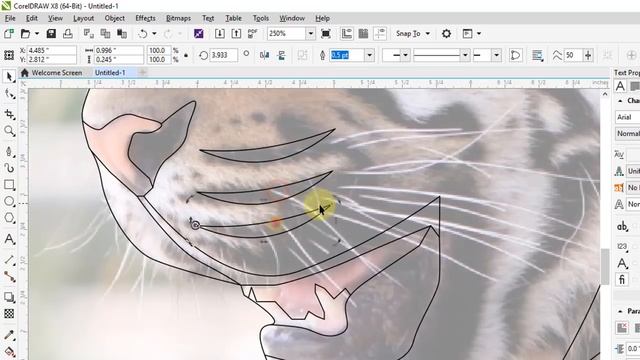The image size is (640, 360).
Task: Cut selection to clipboard
Action: pos(89,33)
